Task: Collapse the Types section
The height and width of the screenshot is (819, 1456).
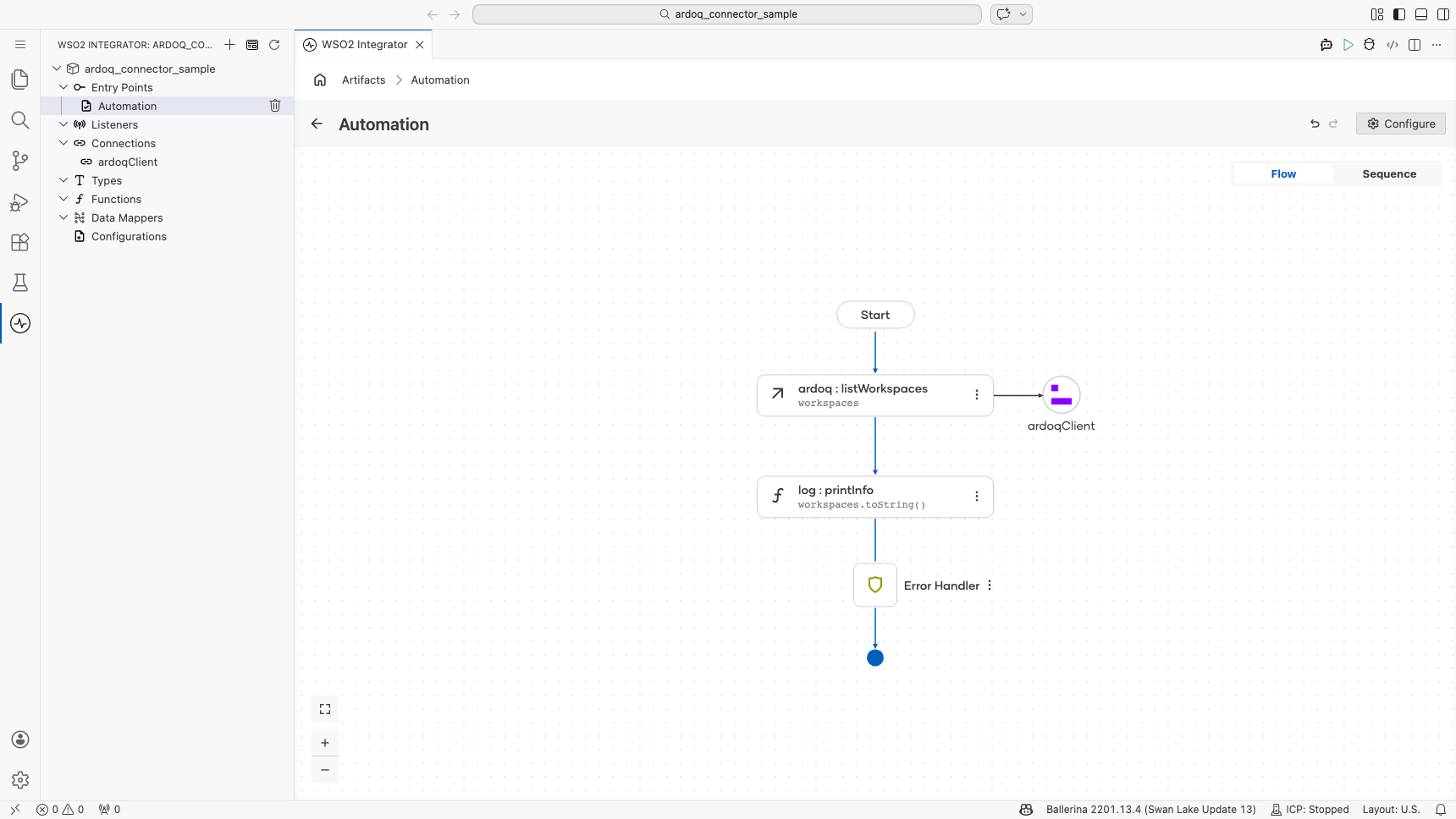Action: pyautogui.click(x=63, y=180)
